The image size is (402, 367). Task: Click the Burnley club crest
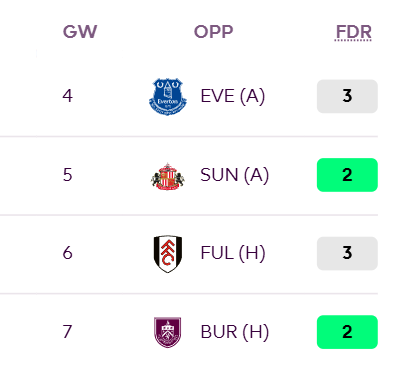coord(168,332)
